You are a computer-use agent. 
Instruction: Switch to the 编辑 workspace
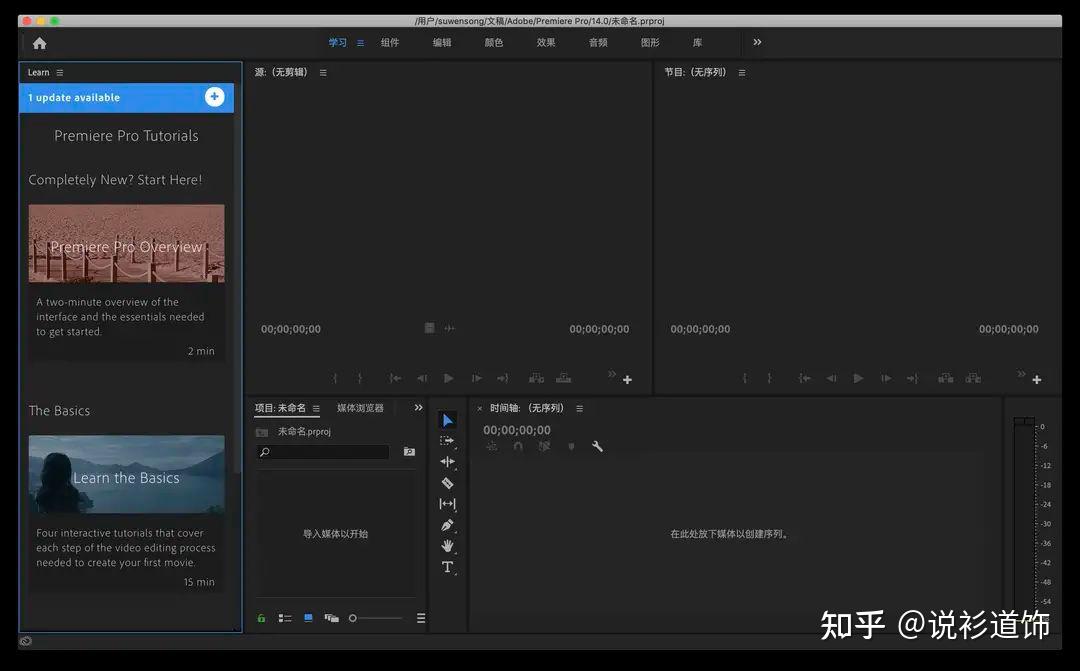[x=442, y=43]
